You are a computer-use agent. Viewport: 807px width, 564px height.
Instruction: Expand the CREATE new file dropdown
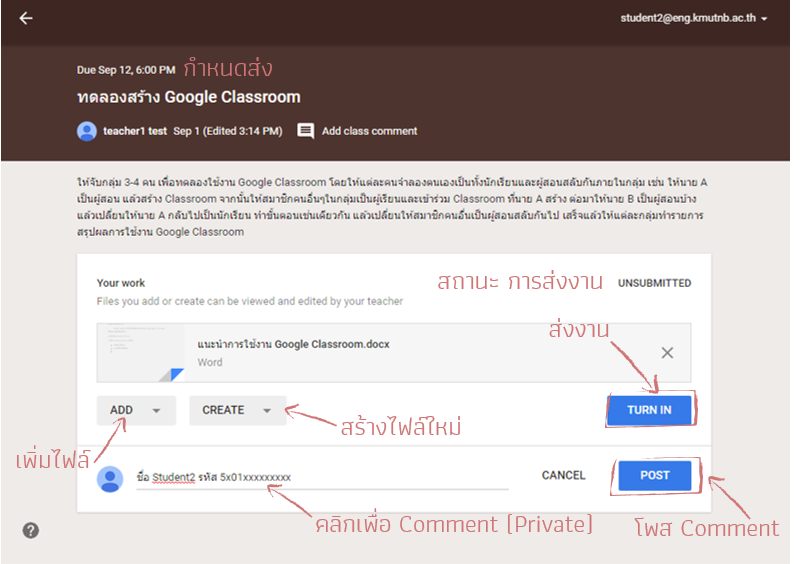click(238, 410)
